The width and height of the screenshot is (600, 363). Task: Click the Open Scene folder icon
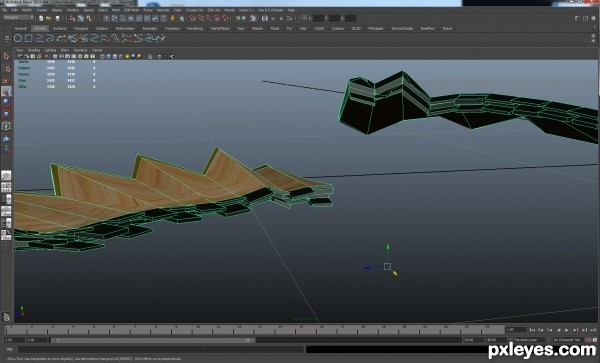coord(49,18)
